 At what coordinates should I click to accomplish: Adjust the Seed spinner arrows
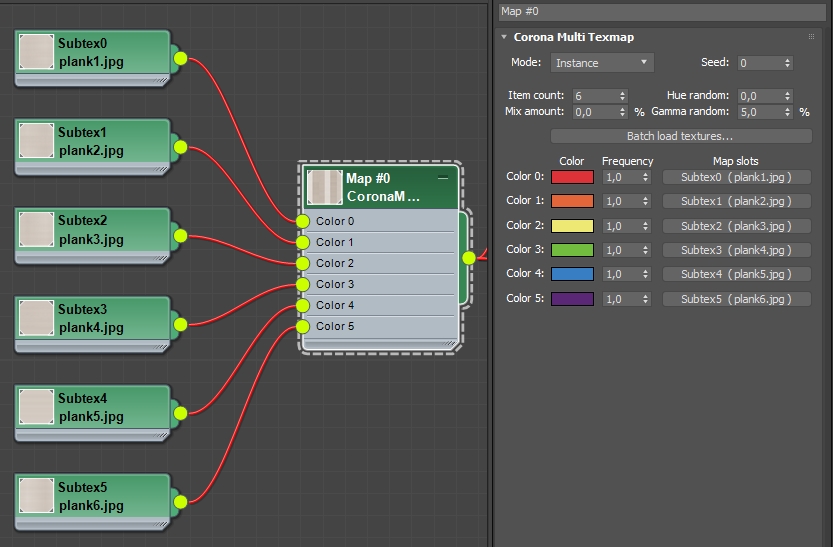788,63
